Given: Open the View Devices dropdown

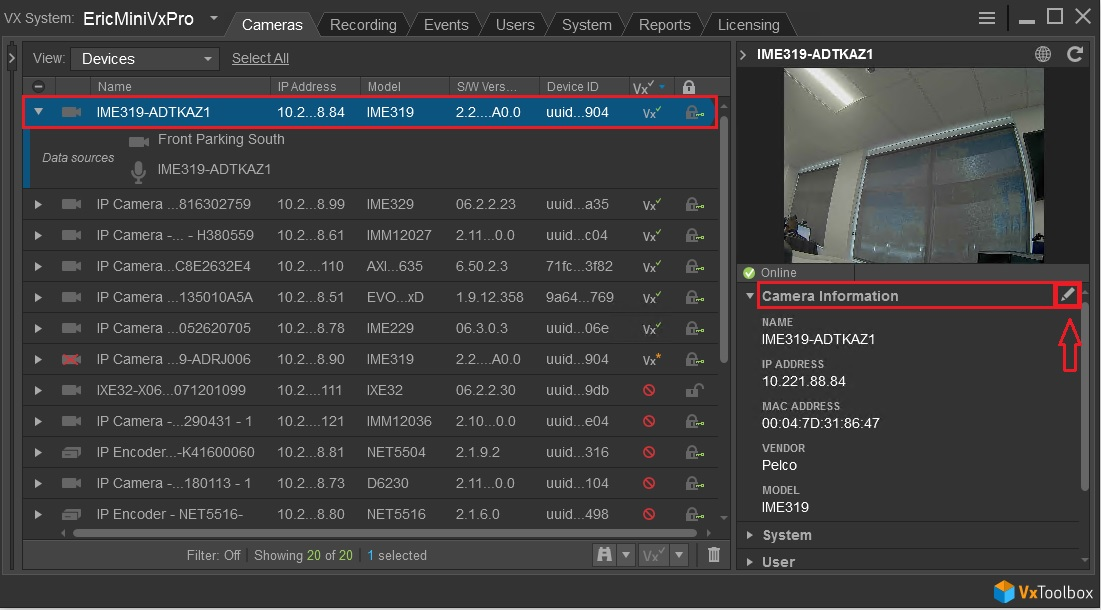Looking at the screenshot, I should 145,59.
